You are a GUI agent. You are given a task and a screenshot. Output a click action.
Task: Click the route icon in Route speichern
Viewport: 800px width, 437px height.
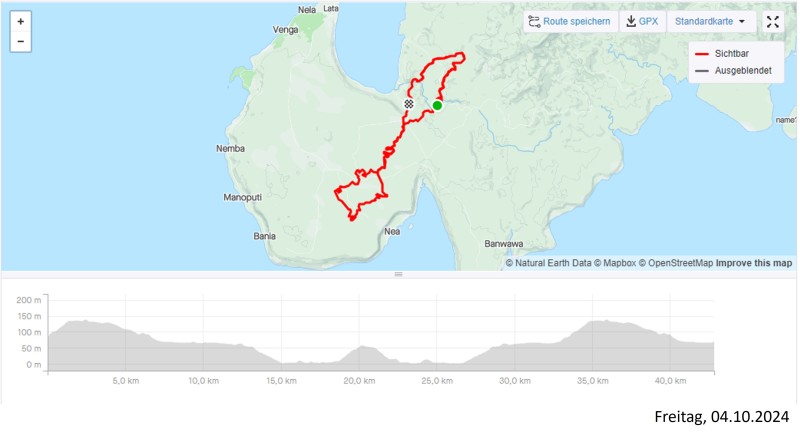[534, 21]
